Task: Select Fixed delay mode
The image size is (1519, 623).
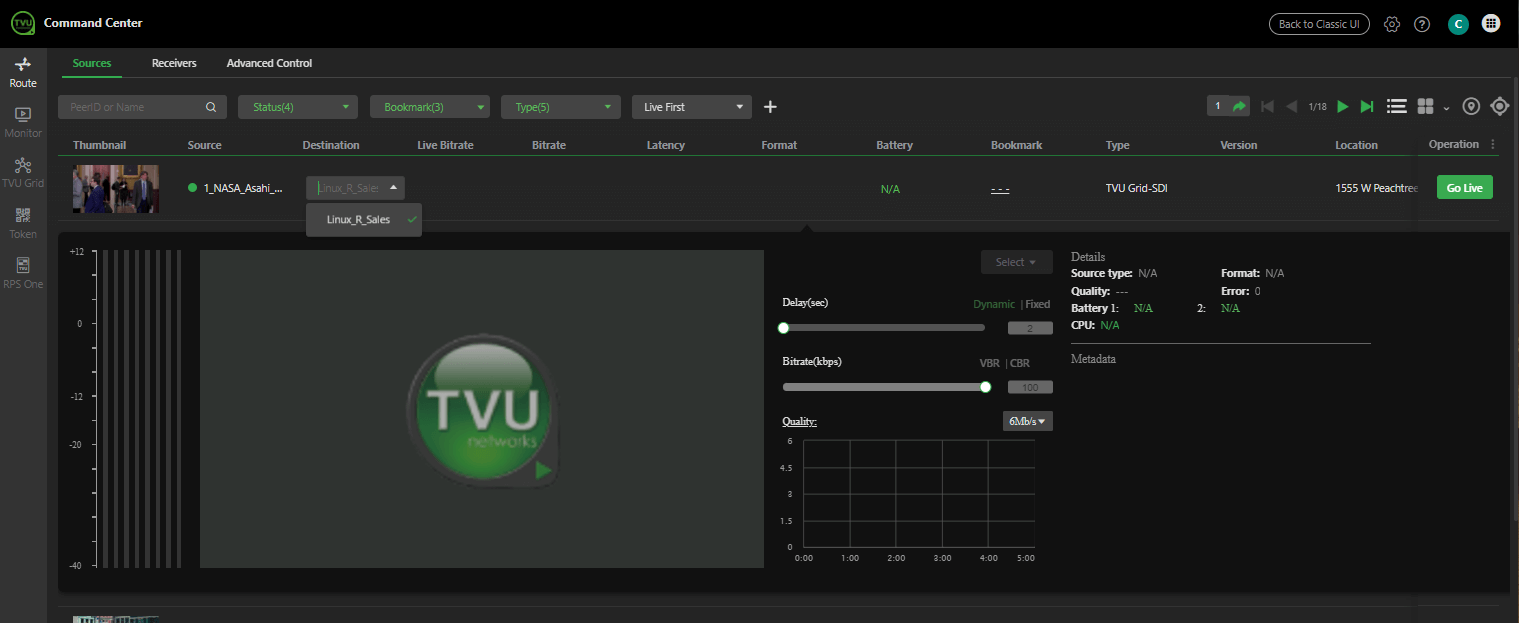Action: tap(1038, 304)
